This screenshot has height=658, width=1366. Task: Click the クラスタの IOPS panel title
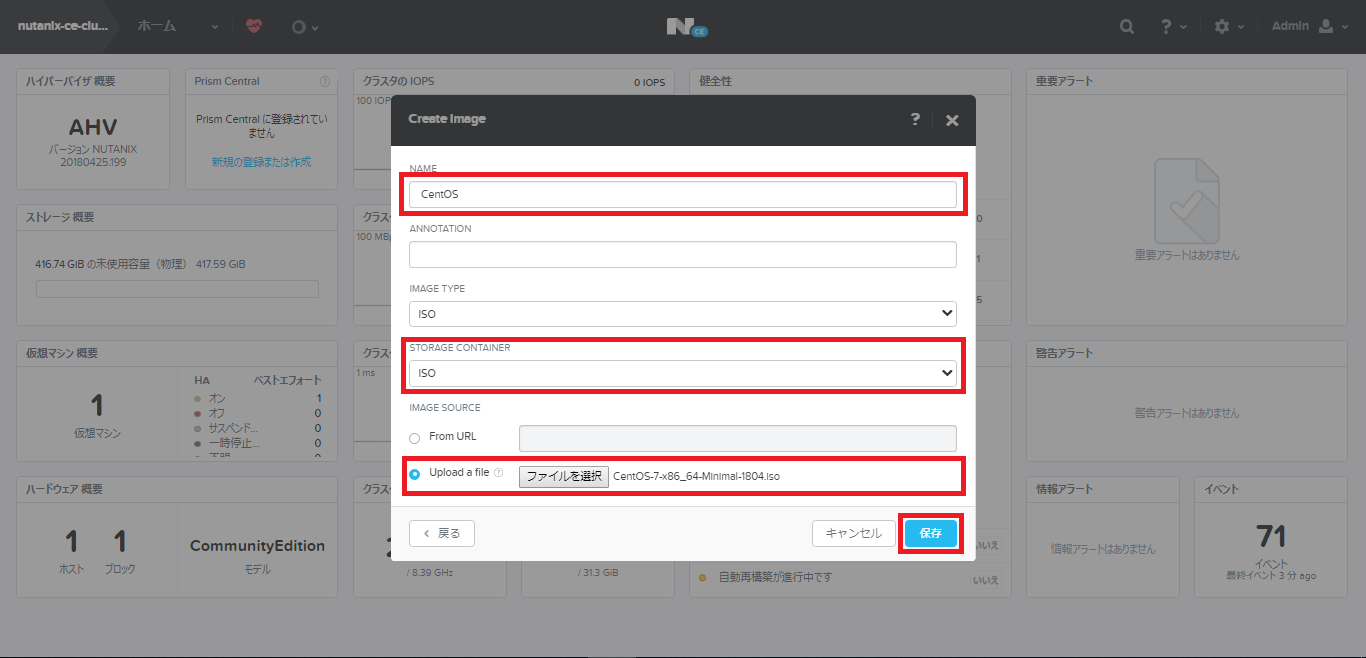coord(398,81)
